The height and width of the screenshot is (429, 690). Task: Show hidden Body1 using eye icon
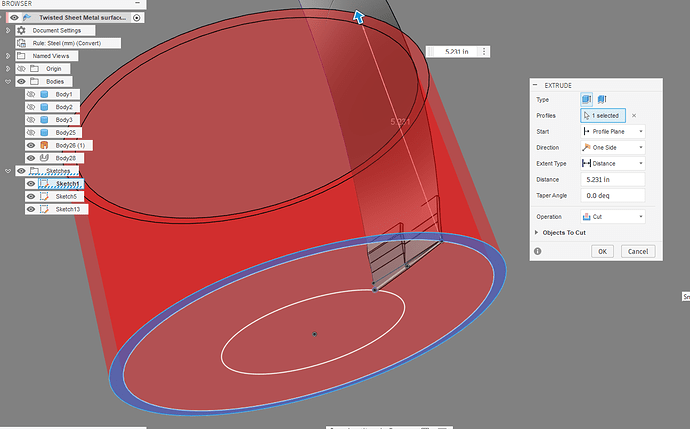click(31, 94)
